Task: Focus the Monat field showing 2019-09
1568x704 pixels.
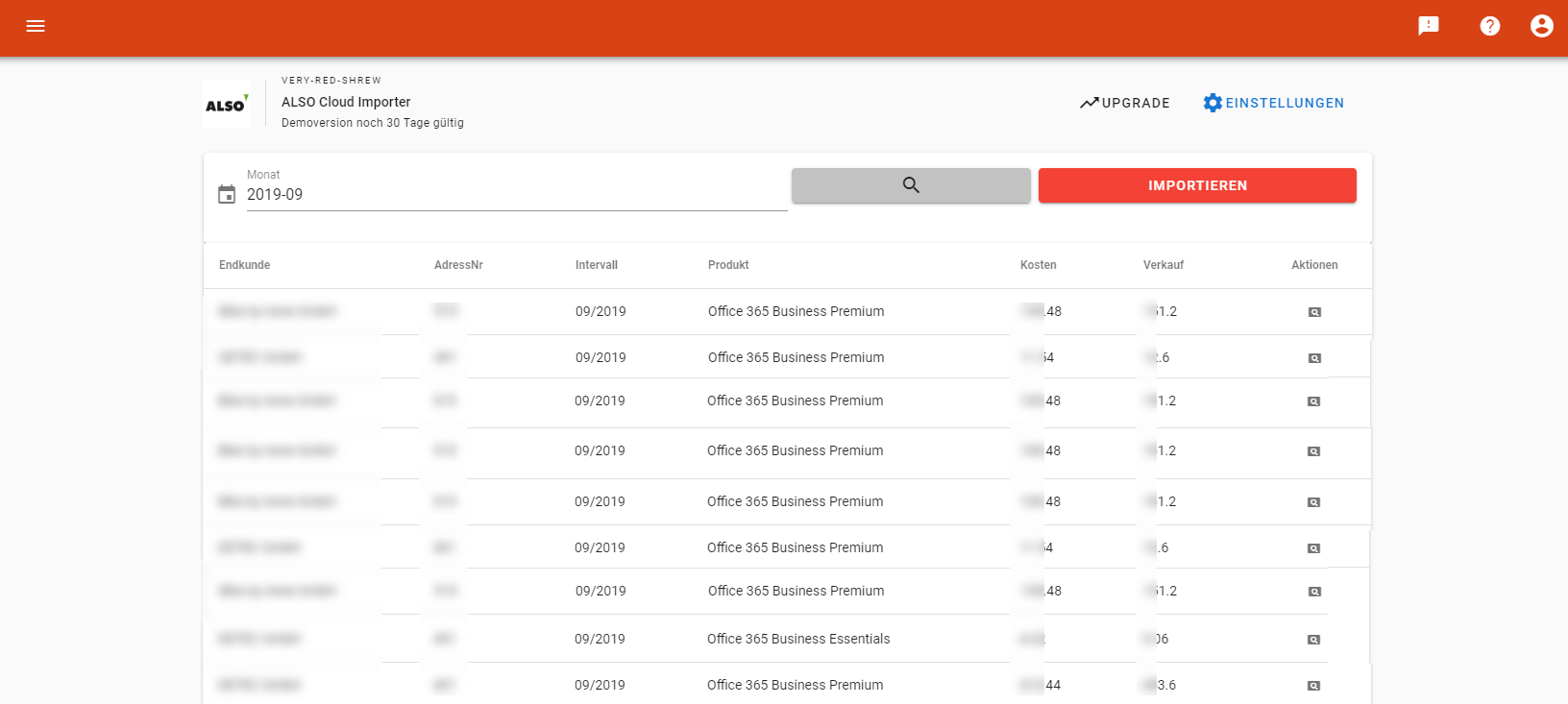Action: point(516,195)
